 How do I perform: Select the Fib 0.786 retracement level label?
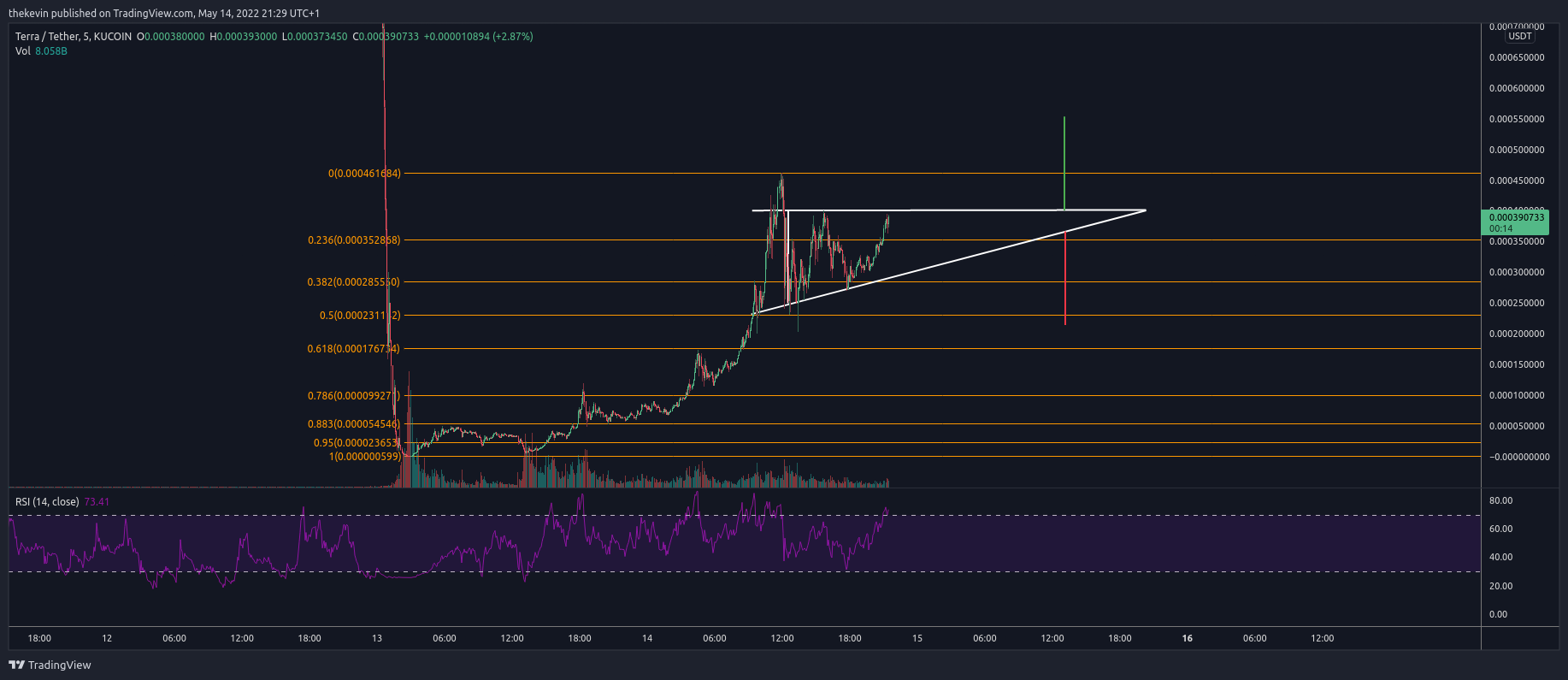(x=354, y=396)
